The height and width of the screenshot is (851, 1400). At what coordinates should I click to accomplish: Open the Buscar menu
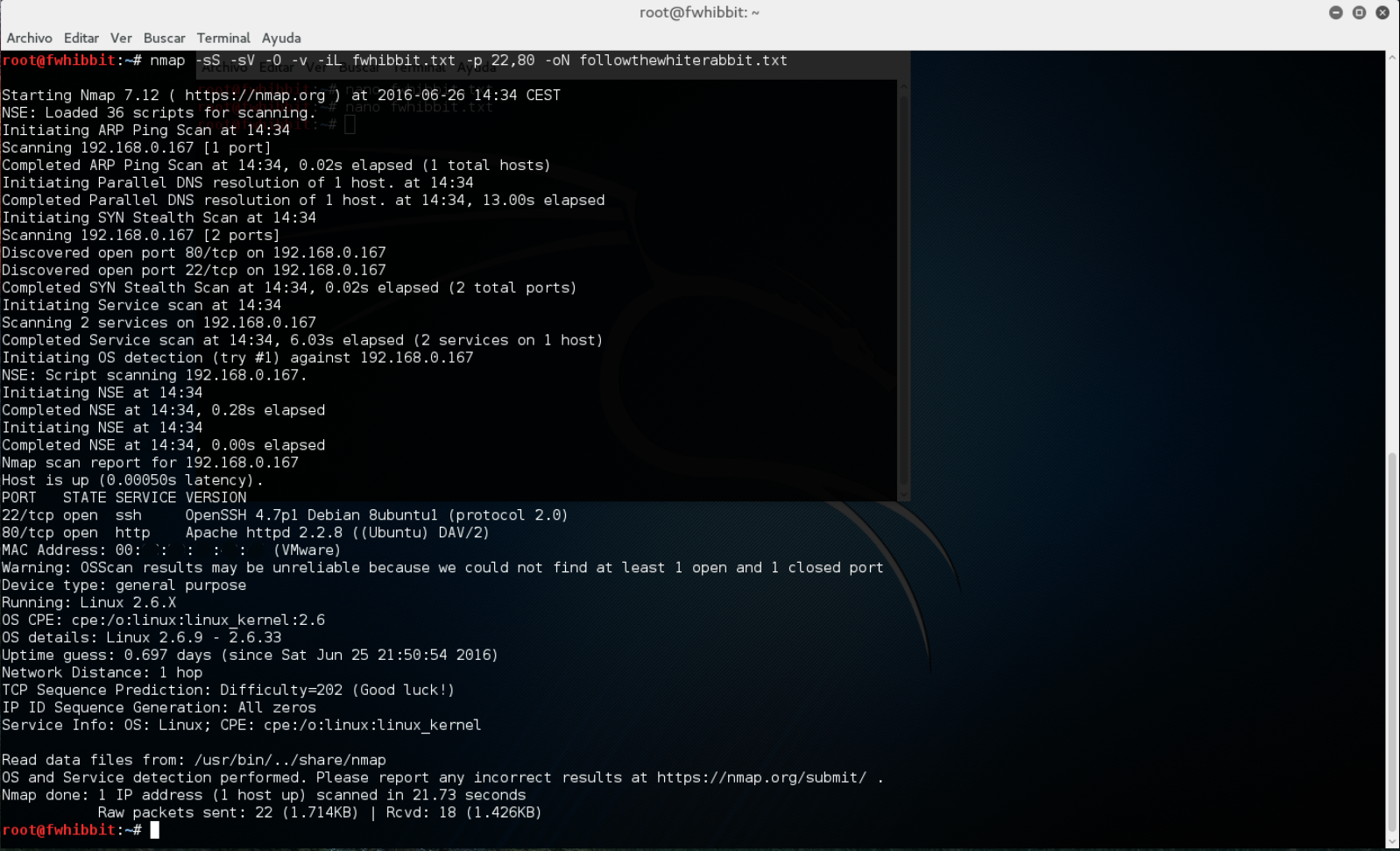pyautogui.click(x=165, y=38)
